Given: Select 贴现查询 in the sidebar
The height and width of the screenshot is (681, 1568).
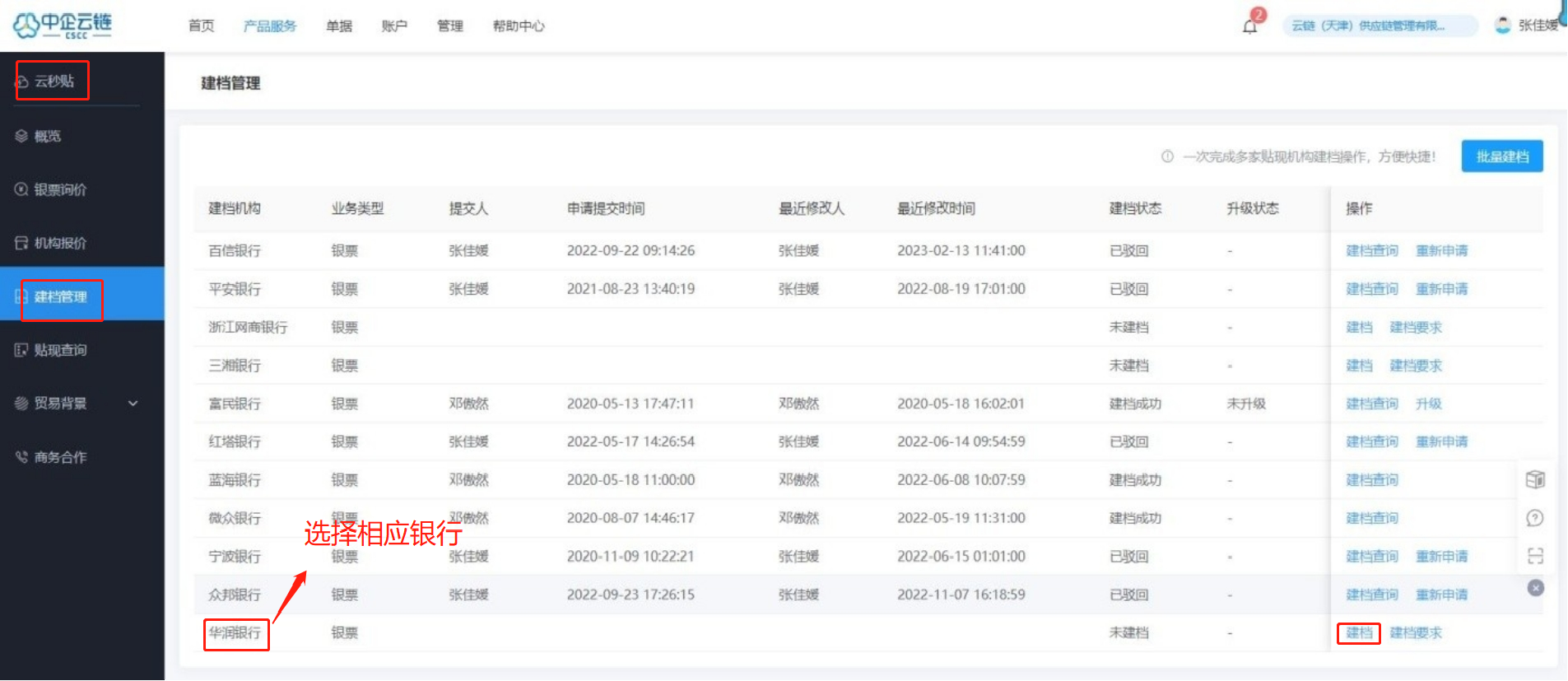Looking at the screenshot, I should tap(60, 350).
